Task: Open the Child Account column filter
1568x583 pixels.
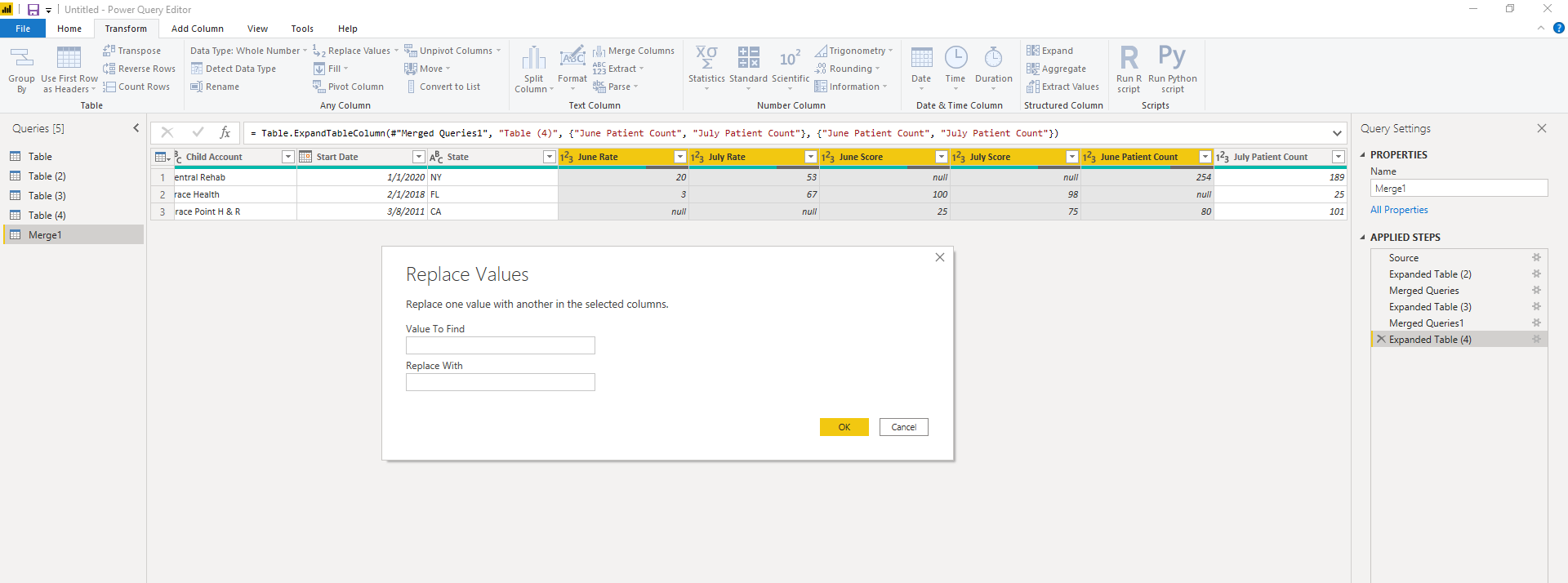Action: [287, 157]
